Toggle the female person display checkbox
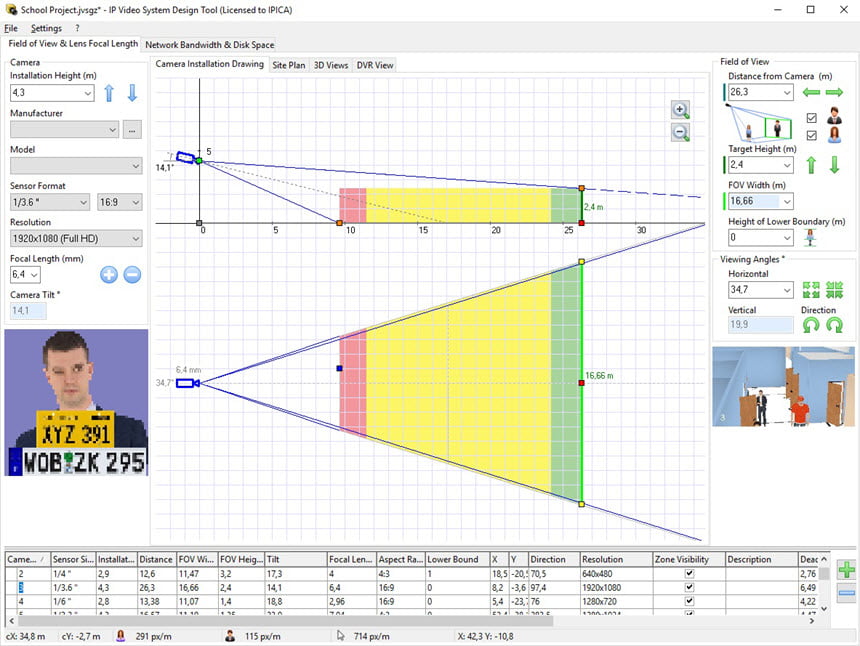The image size is (860, 646). pos(812,135)
